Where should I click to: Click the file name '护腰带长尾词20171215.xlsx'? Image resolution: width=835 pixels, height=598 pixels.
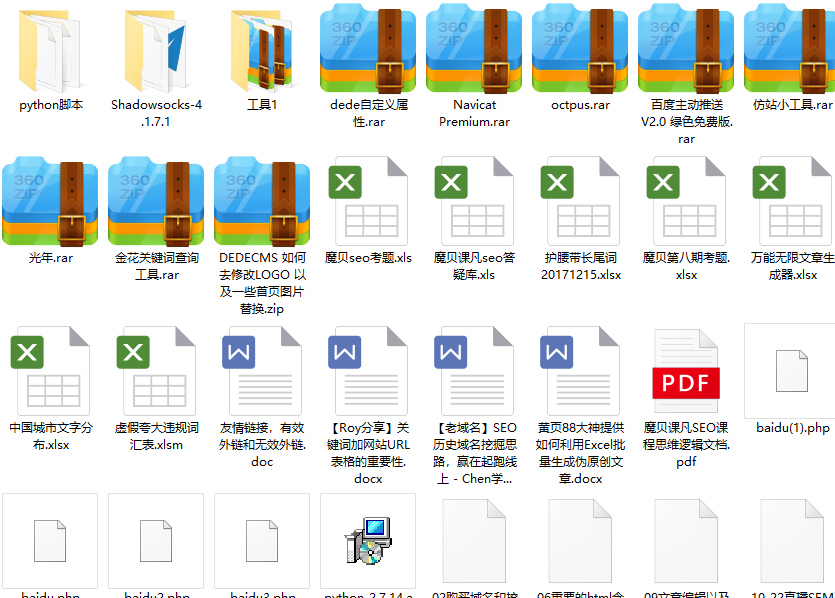pyautogui.click(x=580, y=266)
